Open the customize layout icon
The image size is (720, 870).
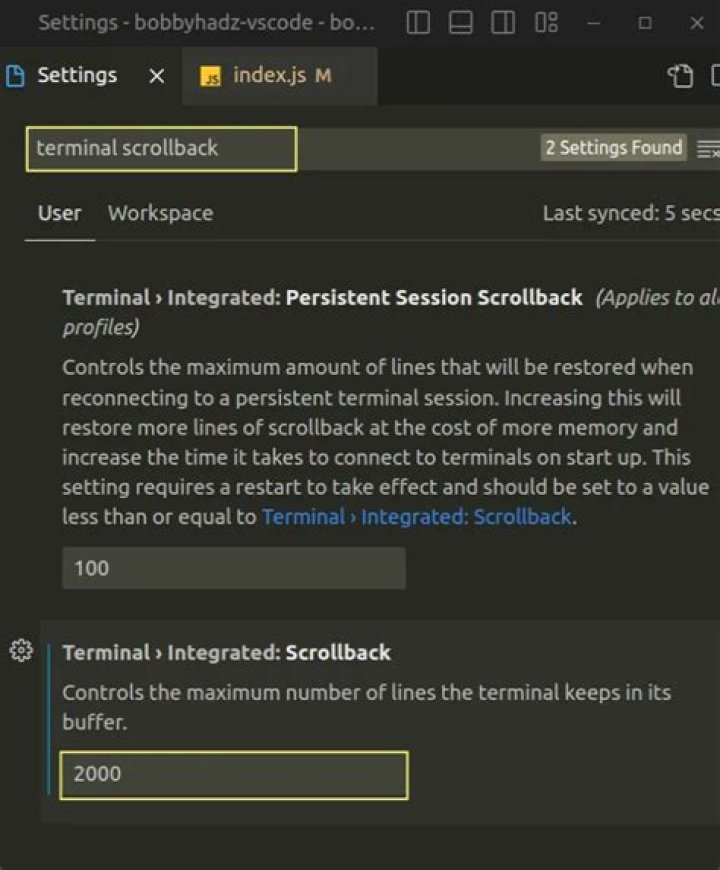(x=546, y=23)
